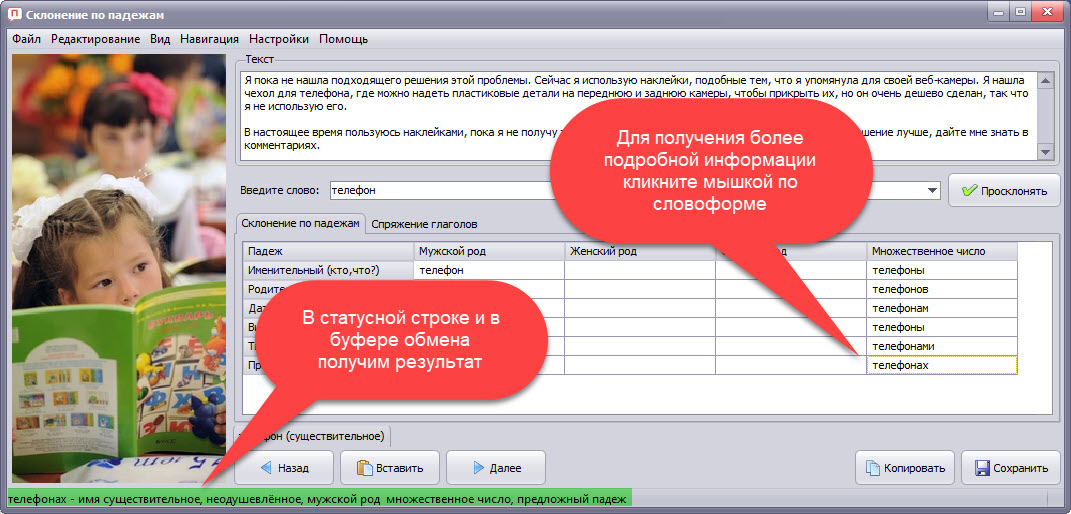Viewport: 1071px width, 514px height.
Task: Click the Женский род column header
Action: click(x=640, y=251)
